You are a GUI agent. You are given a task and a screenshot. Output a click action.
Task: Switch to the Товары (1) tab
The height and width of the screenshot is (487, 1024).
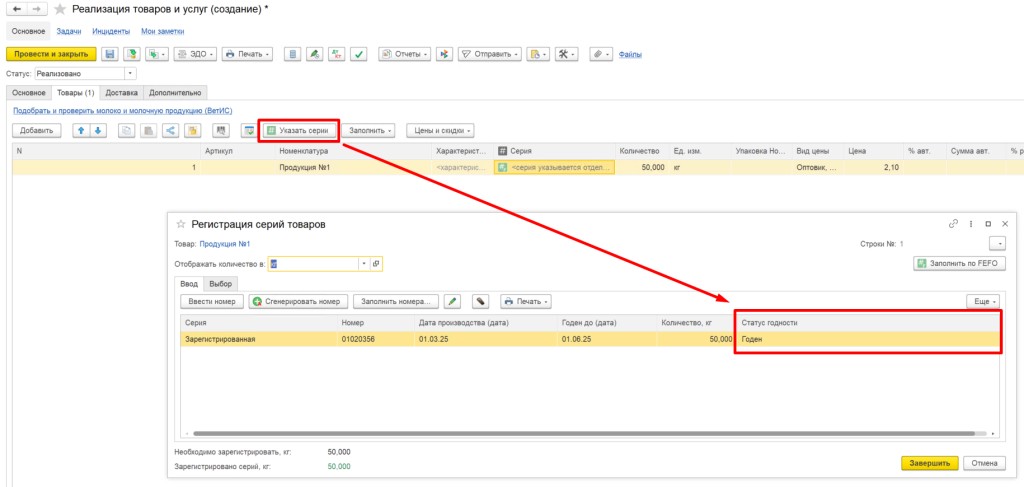[75, 93]
